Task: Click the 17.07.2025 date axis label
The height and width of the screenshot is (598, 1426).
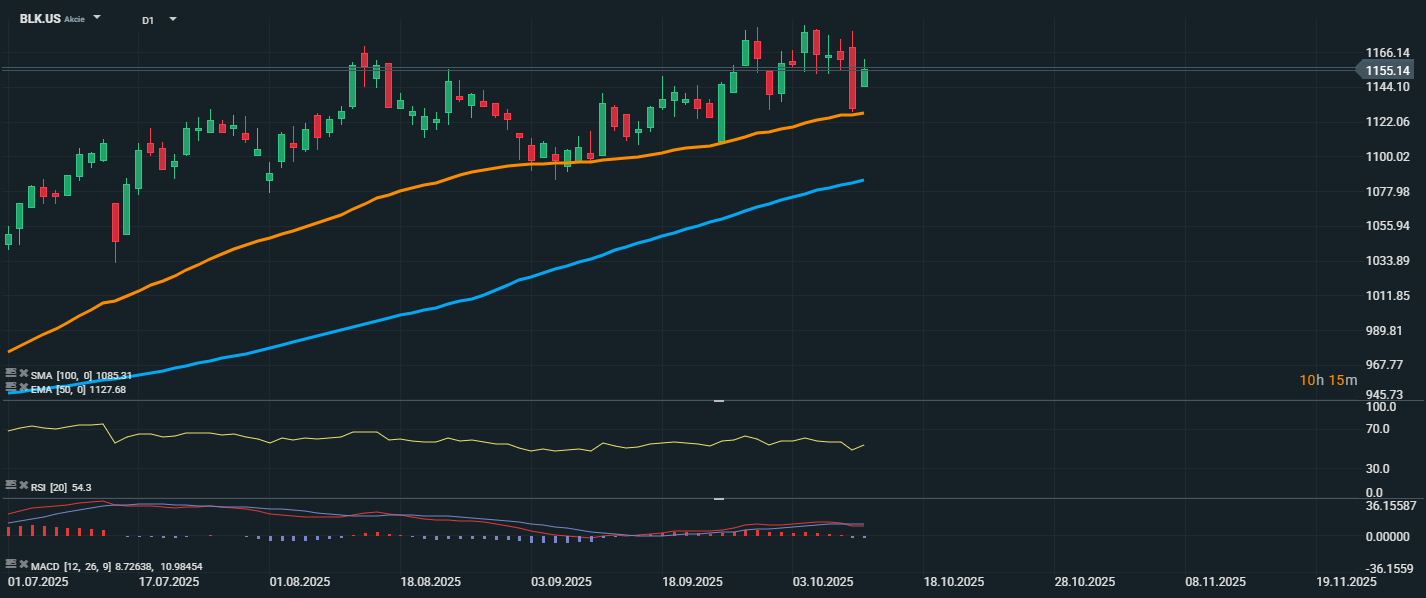Action: click(169, 581)
